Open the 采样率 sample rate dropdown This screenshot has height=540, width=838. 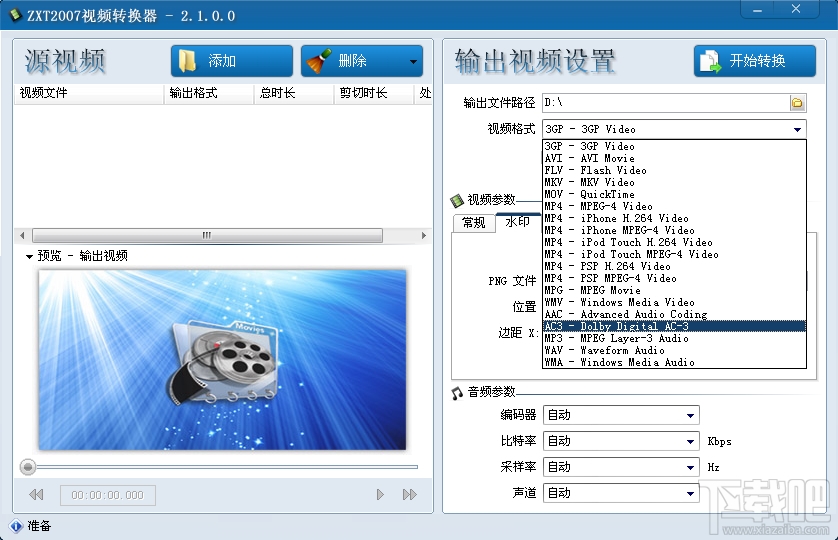click(x=622, y=467)
